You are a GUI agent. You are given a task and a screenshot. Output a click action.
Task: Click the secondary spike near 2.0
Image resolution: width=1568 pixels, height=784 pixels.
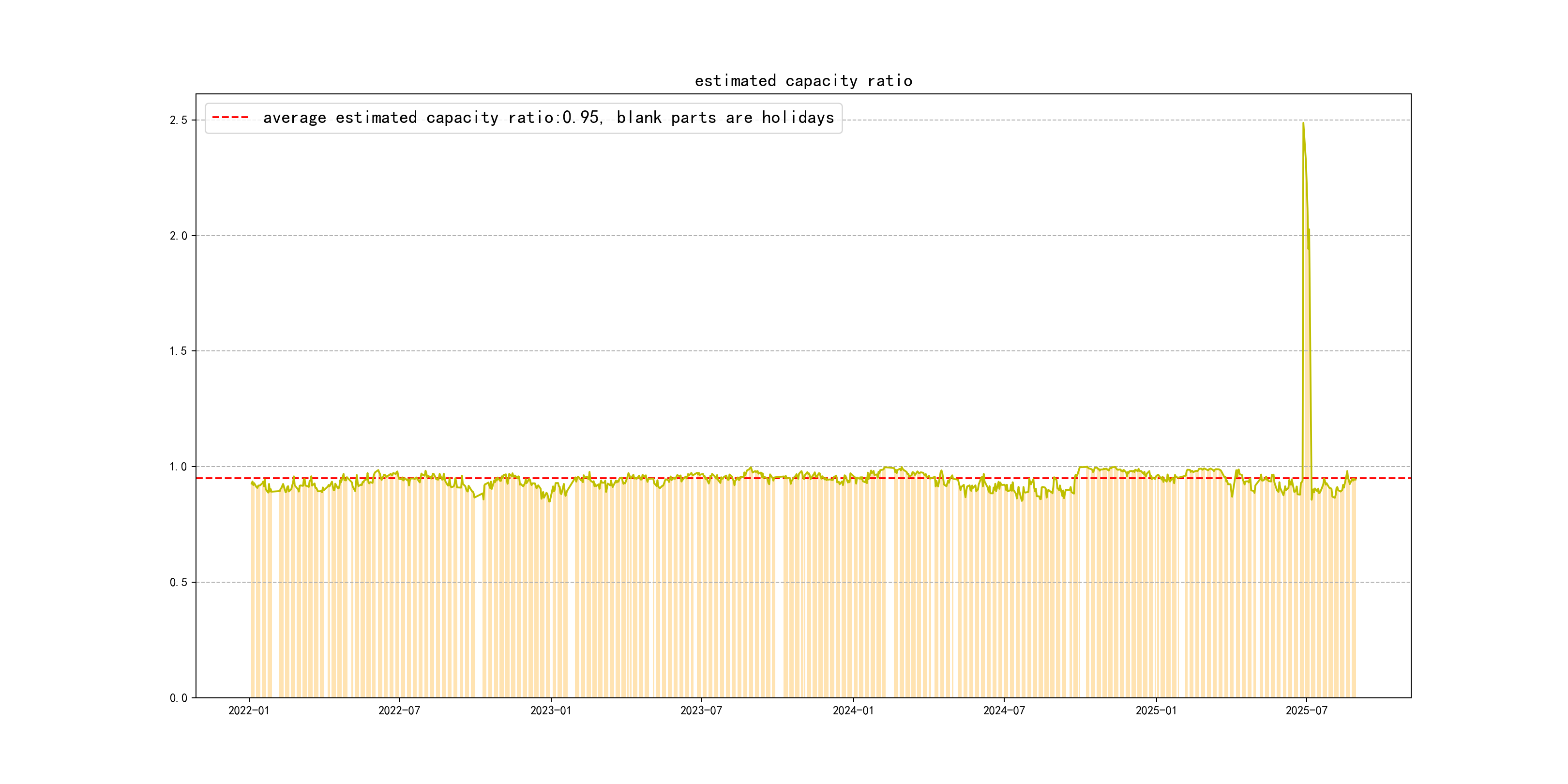pyautogui.click(x=1309, y=230)
